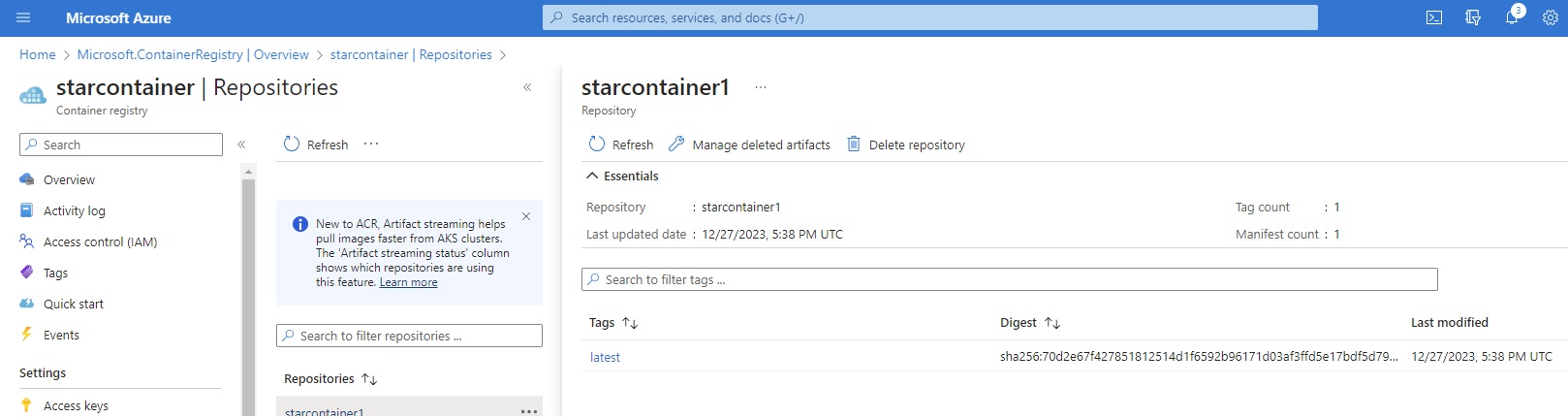1568x418 pixels.
Task: Open more options beside the starcontainer1 title
Action: pos(761,87)
